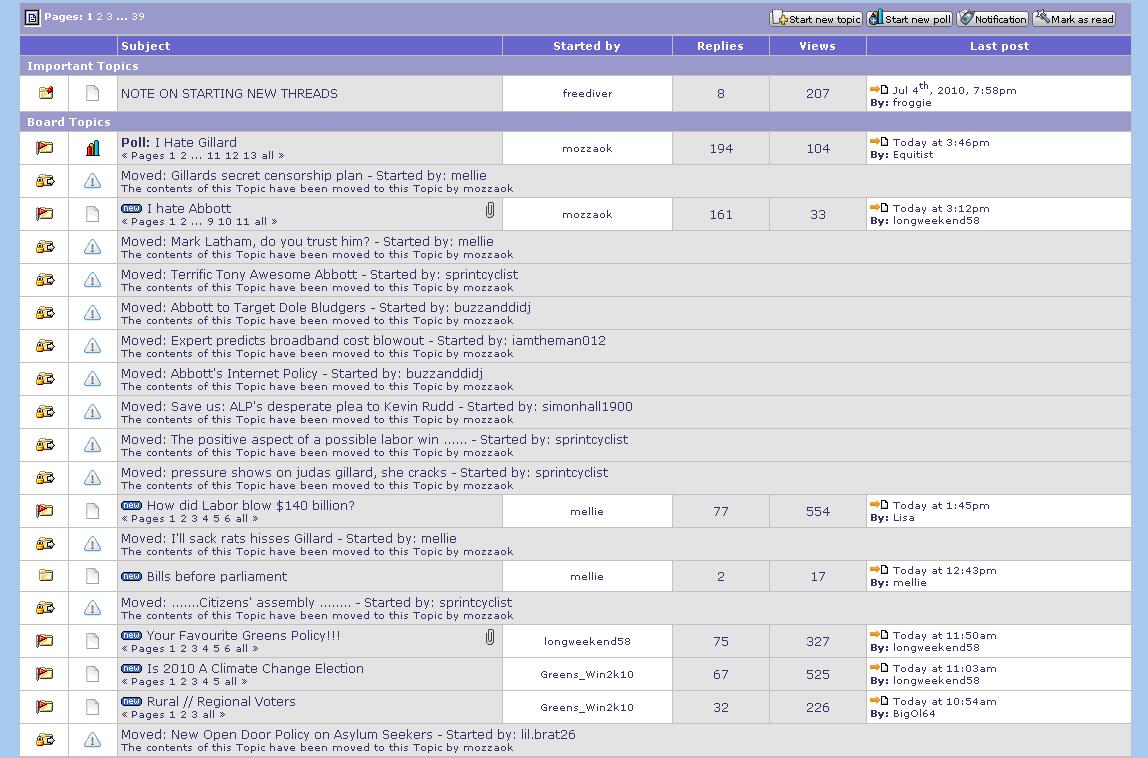Screen dimensions: 1148x758
Task: Open page 11 of I hate Abbott thread
Action: point(244,222)
